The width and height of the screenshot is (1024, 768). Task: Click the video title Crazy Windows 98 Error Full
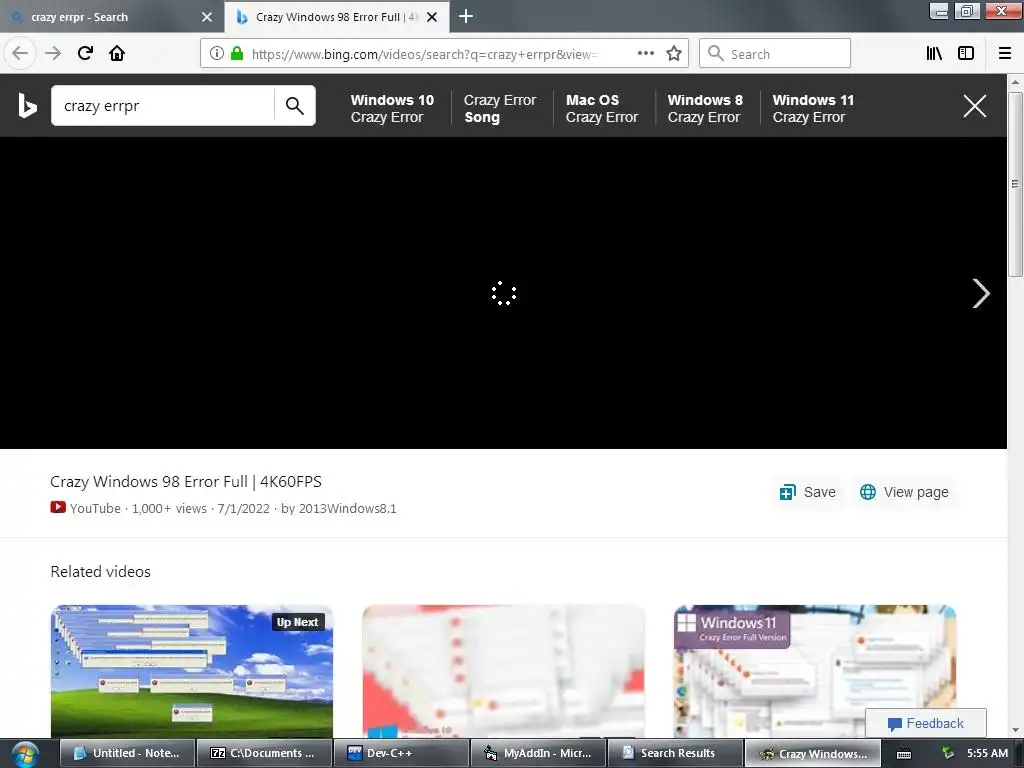click(185, 482)
